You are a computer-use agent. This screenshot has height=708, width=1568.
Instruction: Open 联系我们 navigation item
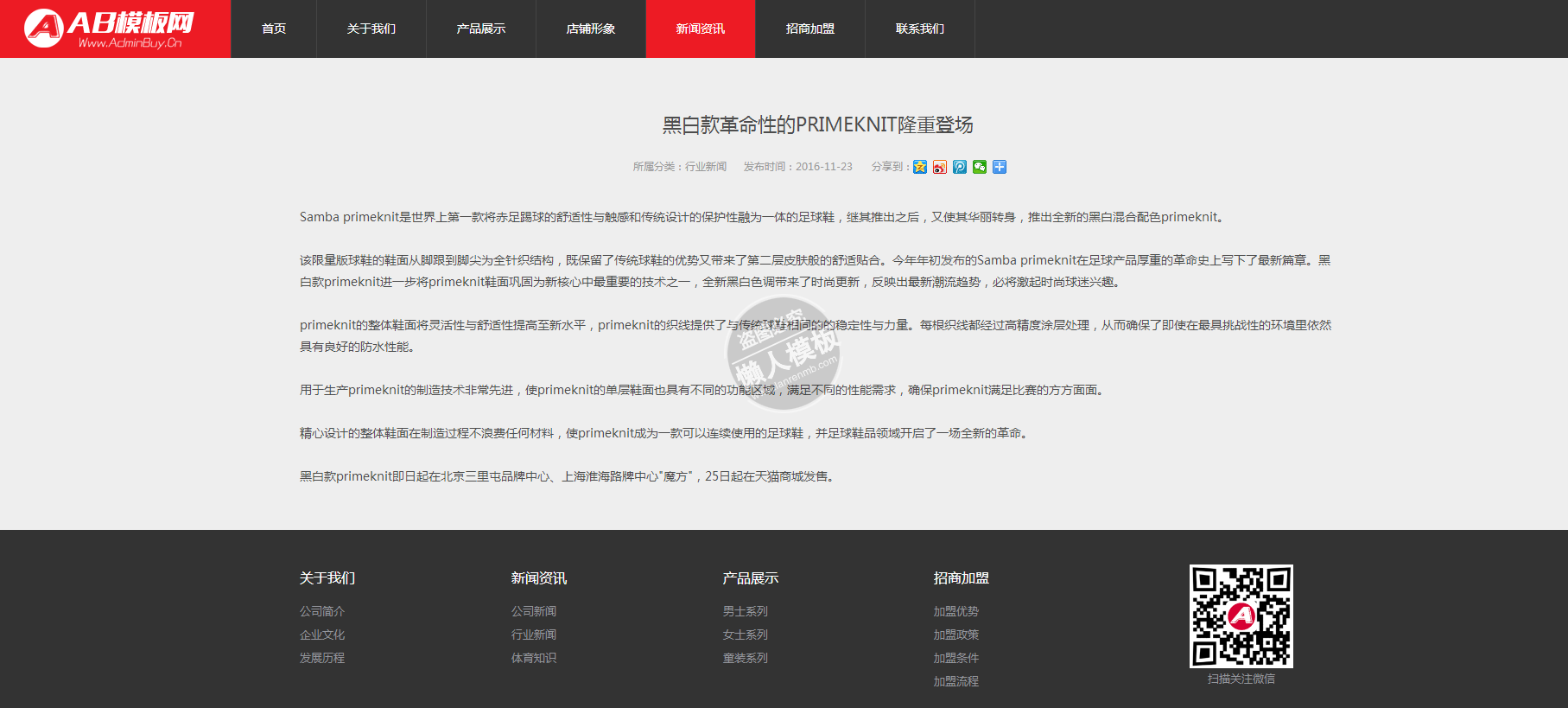[x=920, y=29]
